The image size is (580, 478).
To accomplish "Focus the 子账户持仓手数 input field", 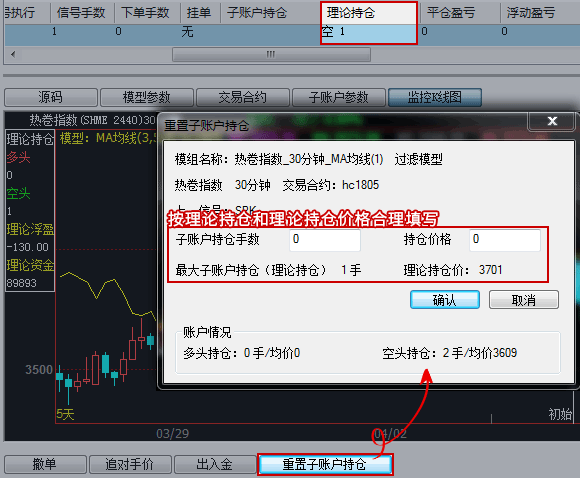I will pyautogui.click(x=325, y=240).
